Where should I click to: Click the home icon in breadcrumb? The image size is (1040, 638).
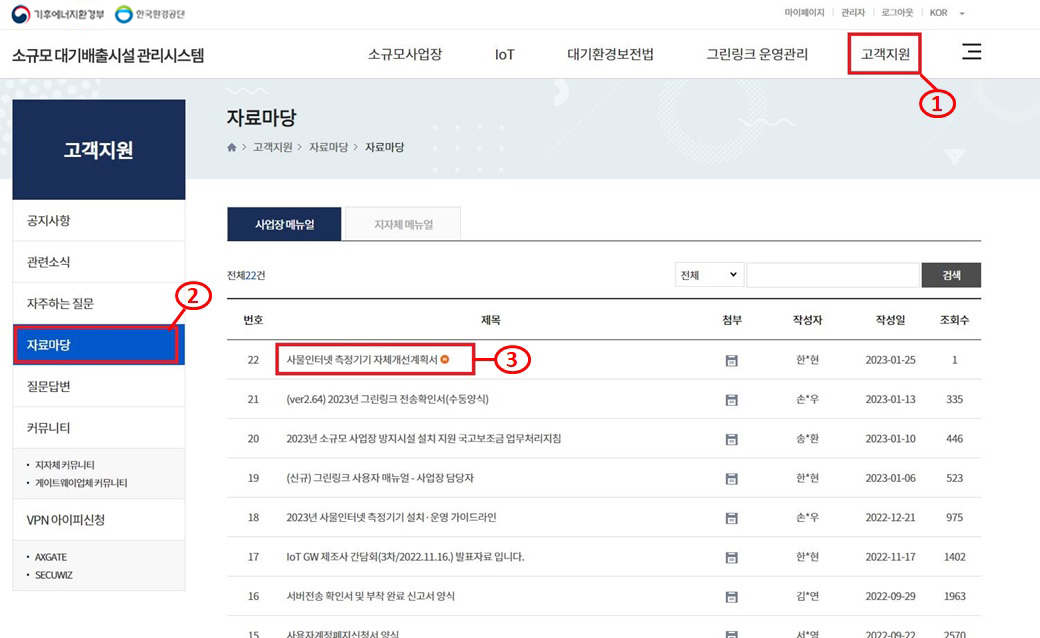tap(232, 147)
